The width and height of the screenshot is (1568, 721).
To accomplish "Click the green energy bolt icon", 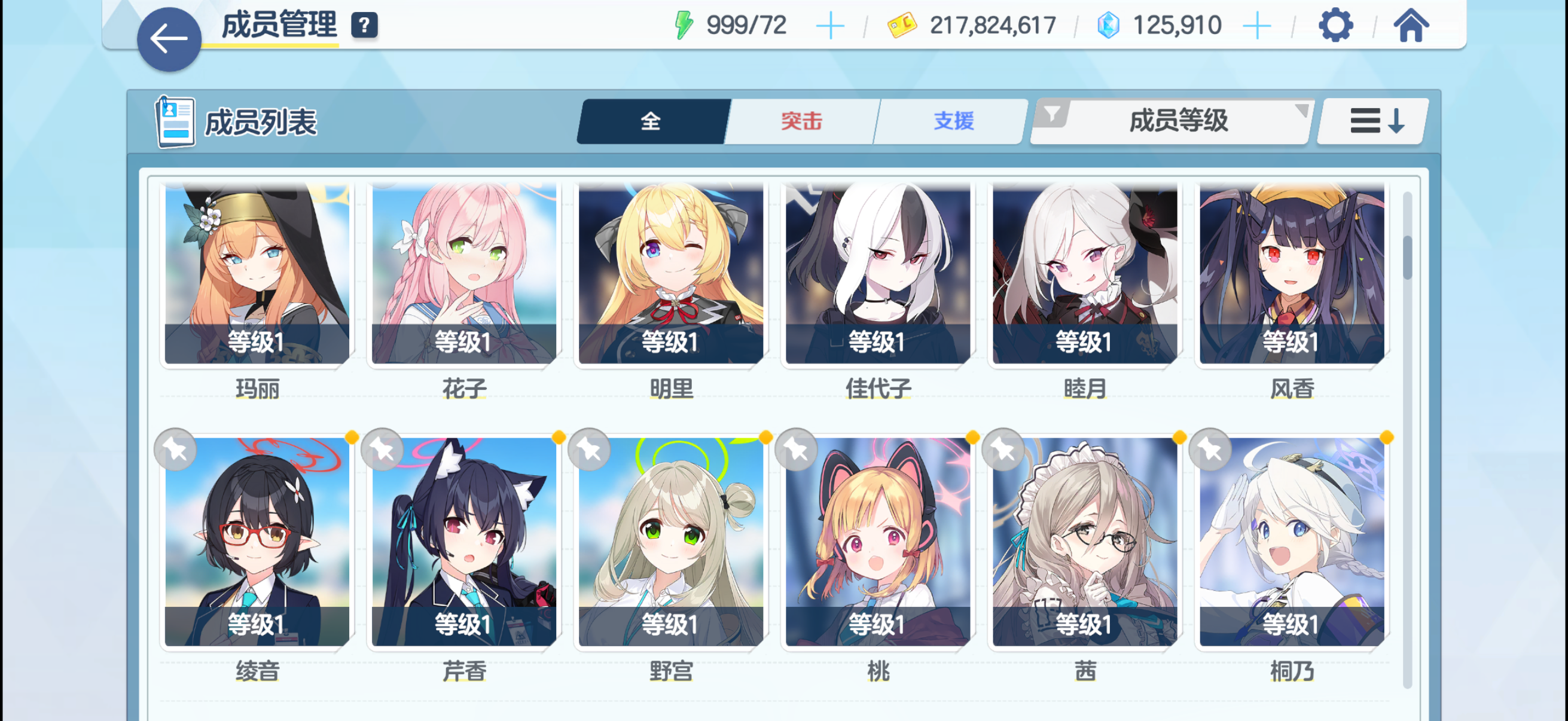I will [684, 26].
